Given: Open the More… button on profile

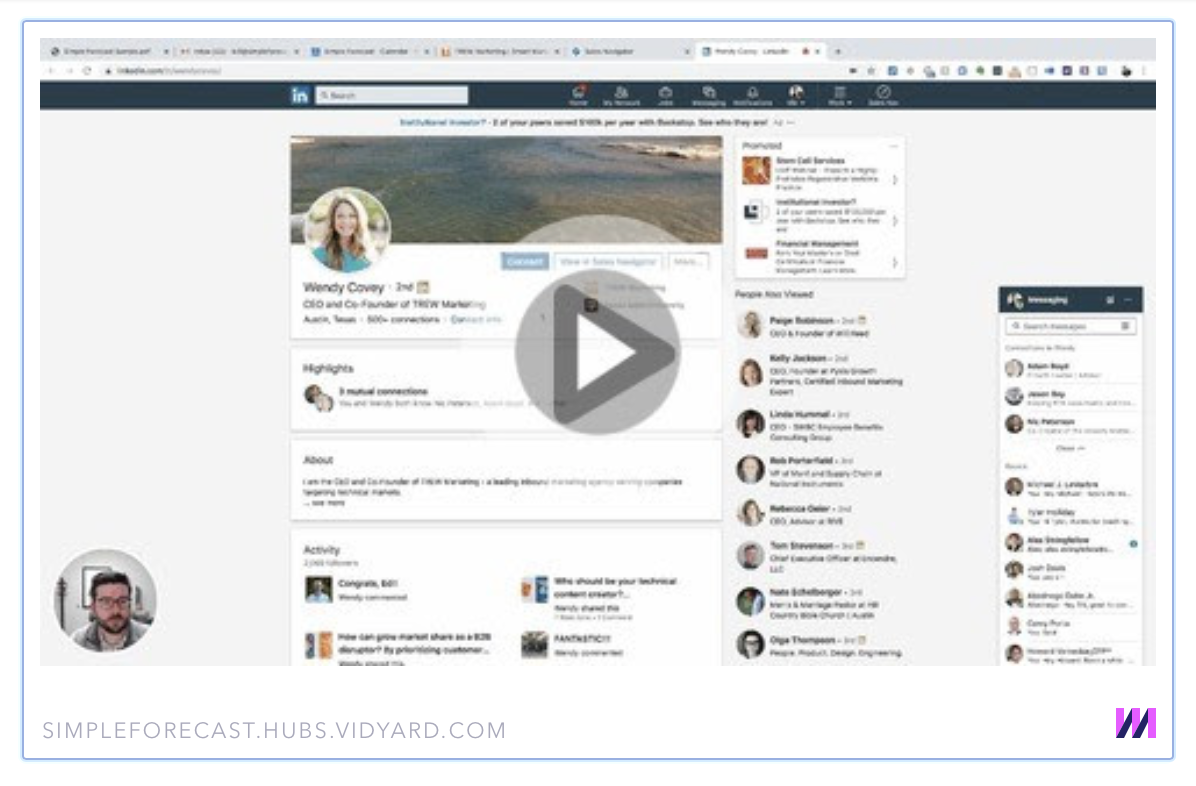Looking at the screenshot, I should click(x=687, y=262).
